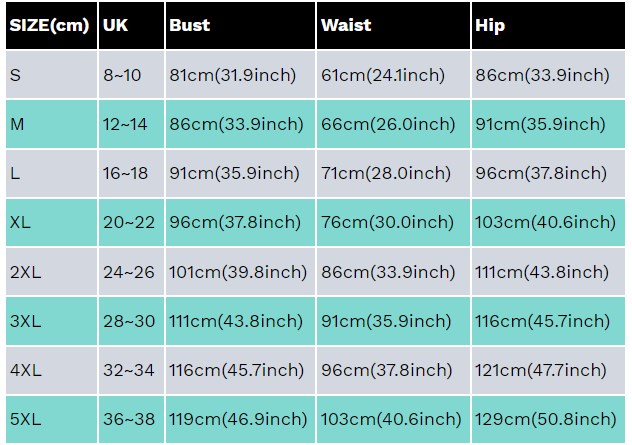Select the UK column header
This screenshot has height=445, width=632.
pyautogui.click(x=131, y=25)
